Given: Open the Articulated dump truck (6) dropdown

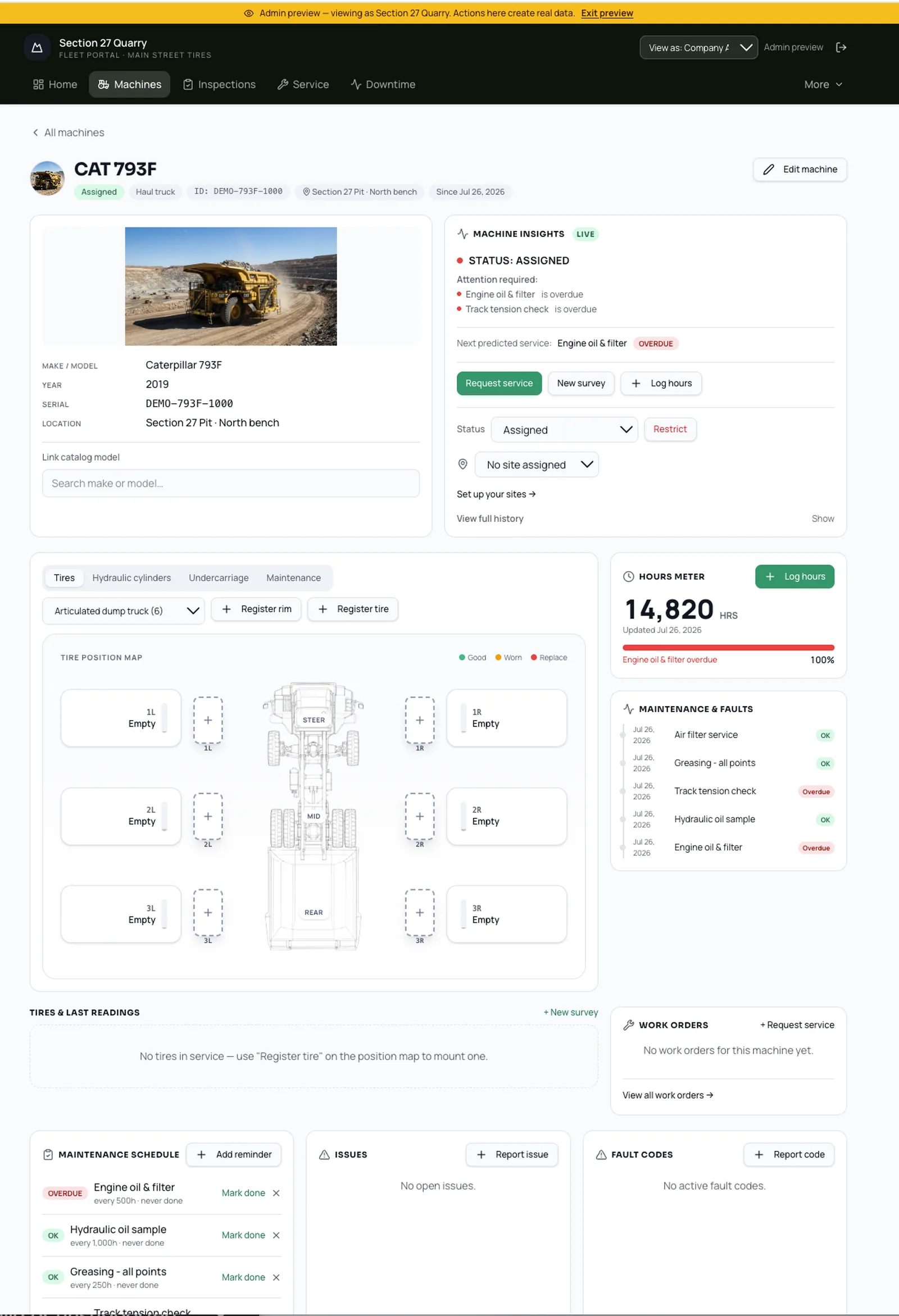Looking at the screenshot, I should pyautogui.click(x=124, y=611).
